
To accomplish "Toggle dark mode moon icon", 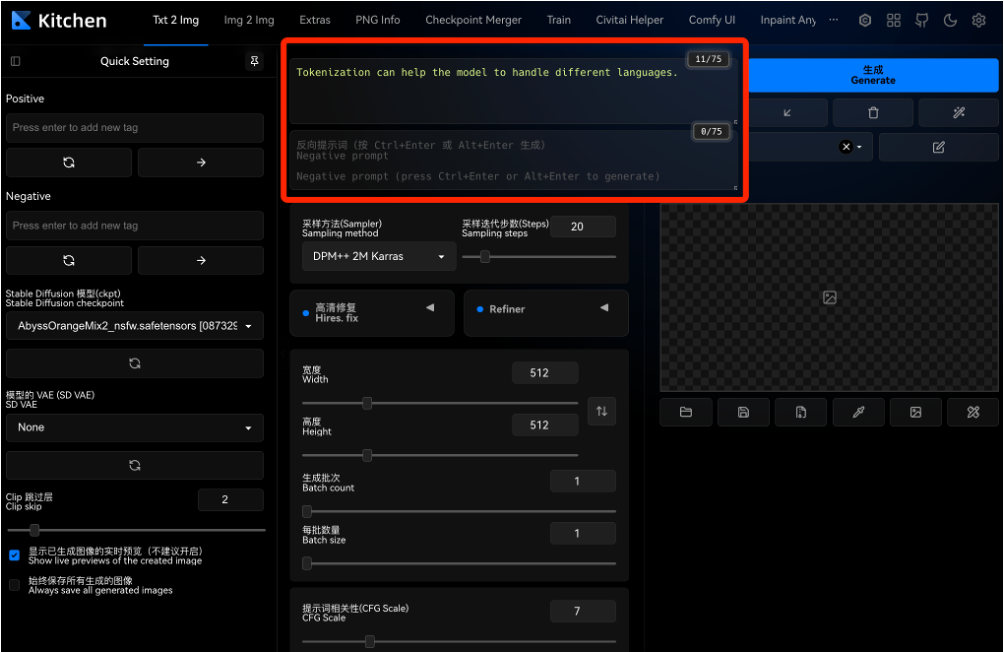I will 950,20.
